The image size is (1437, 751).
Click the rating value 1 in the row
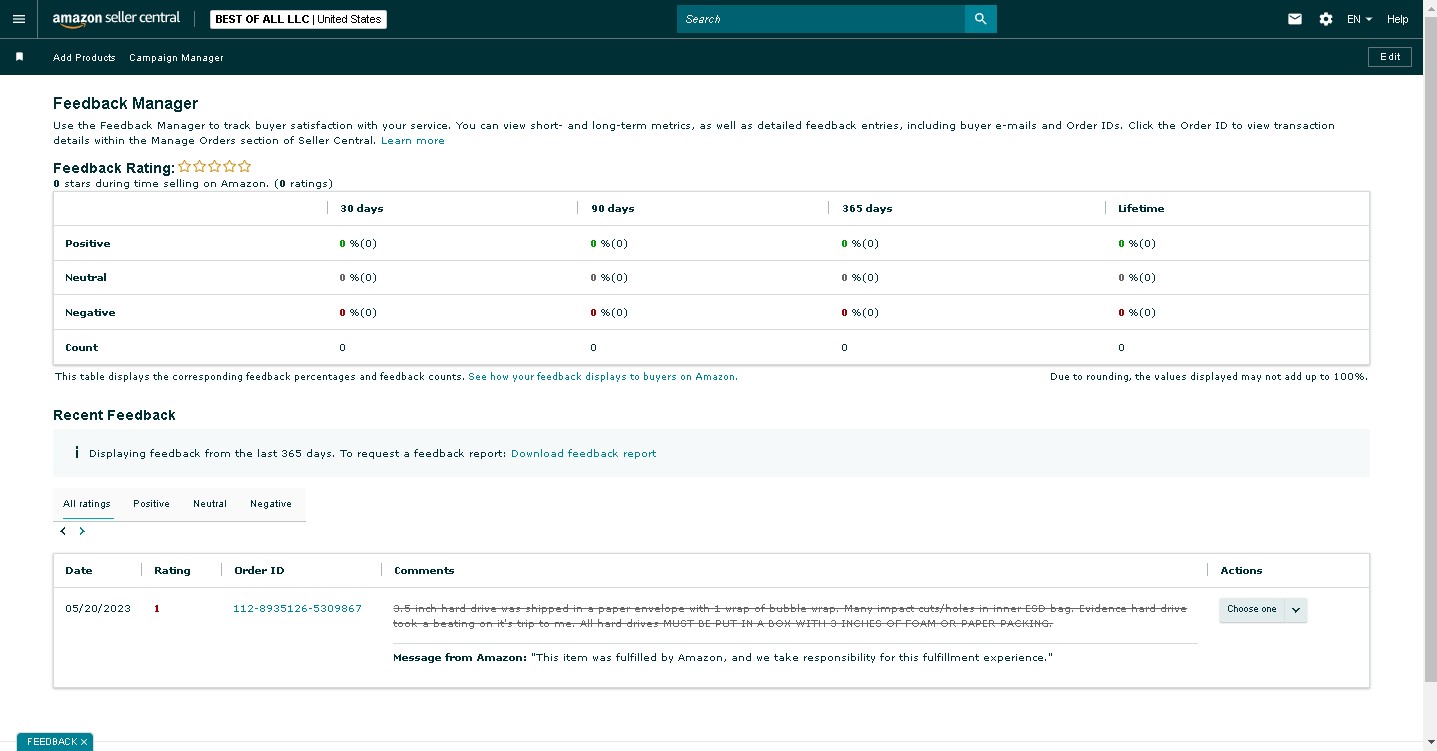tap(157, 609)
